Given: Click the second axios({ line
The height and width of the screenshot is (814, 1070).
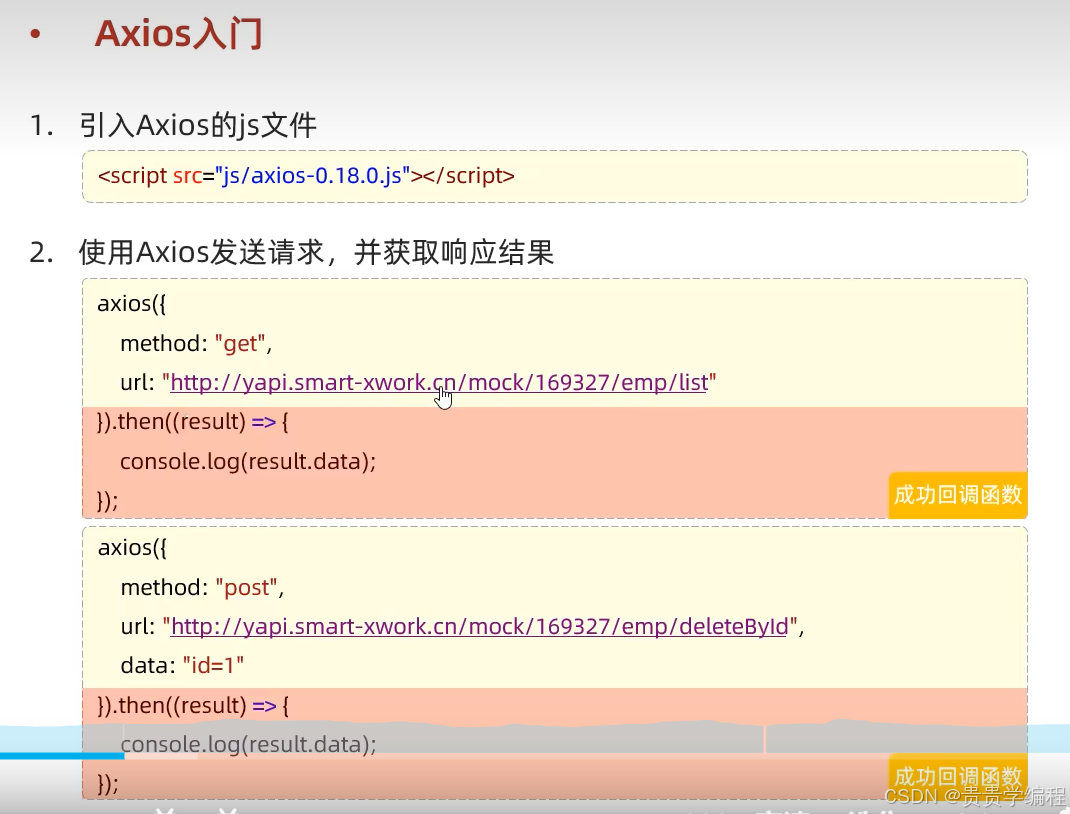Looking at the screenshot, I should [132, 548].
